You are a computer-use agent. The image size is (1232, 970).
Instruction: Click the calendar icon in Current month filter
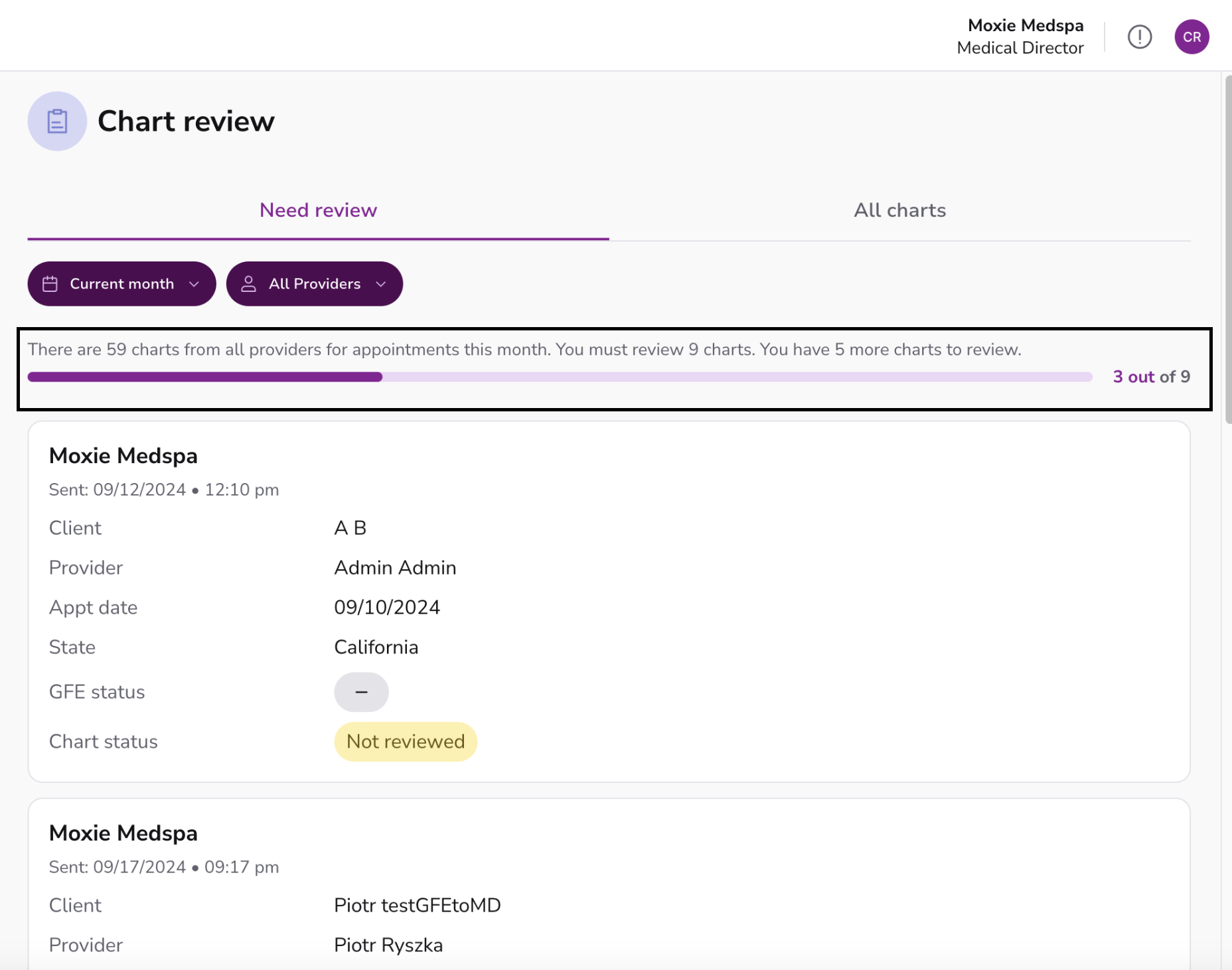tap(50, 284)
